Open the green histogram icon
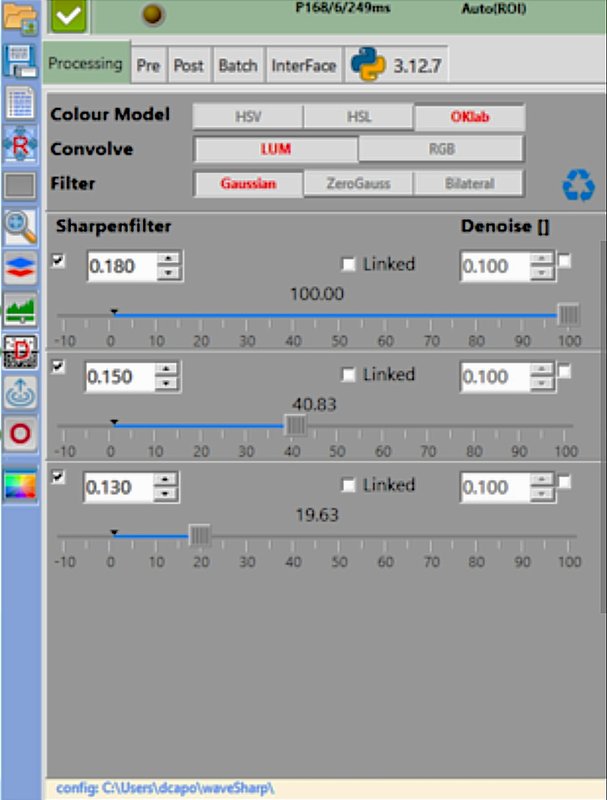This screenshot has height=800, width=607. pos(20,309)
